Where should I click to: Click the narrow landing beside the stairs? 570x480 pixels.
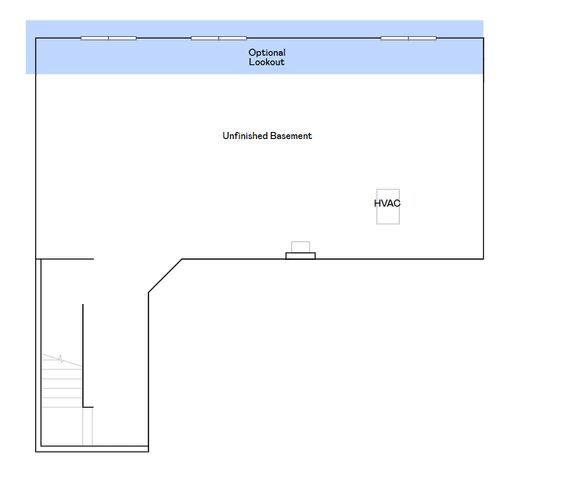tap(88, 427)
